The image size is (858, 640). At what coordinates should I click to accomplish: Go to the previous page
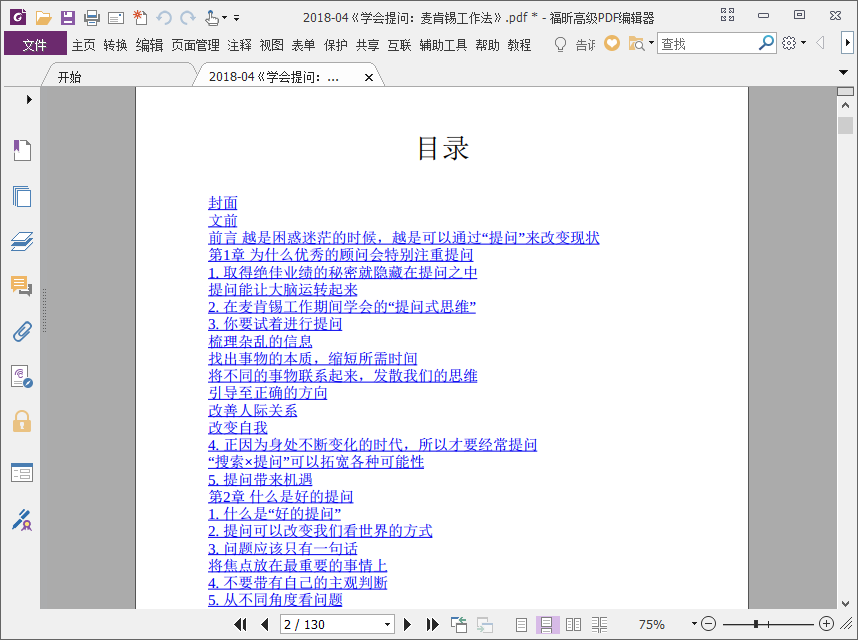tap(265, 624)
